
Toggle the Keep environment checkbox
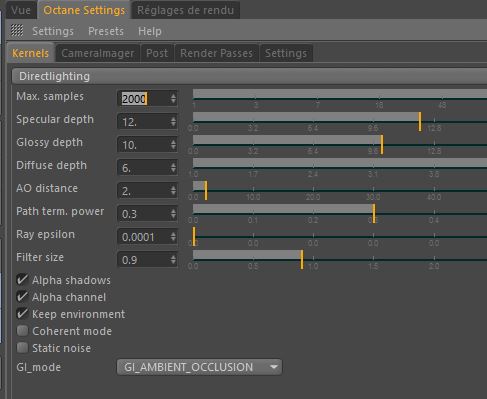pyautogui.click(x=22, y=314)
